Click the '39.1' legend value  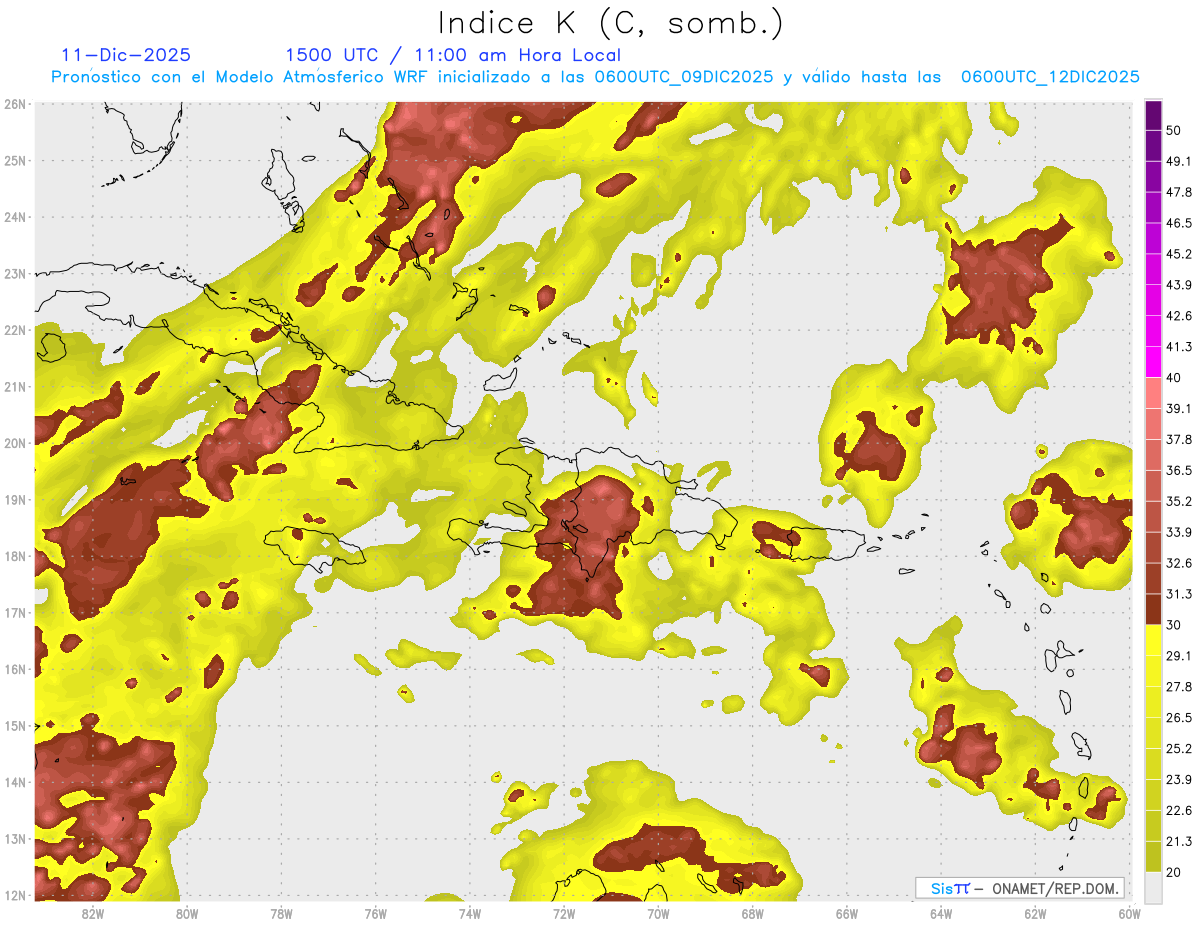(x=1179, y=409)
